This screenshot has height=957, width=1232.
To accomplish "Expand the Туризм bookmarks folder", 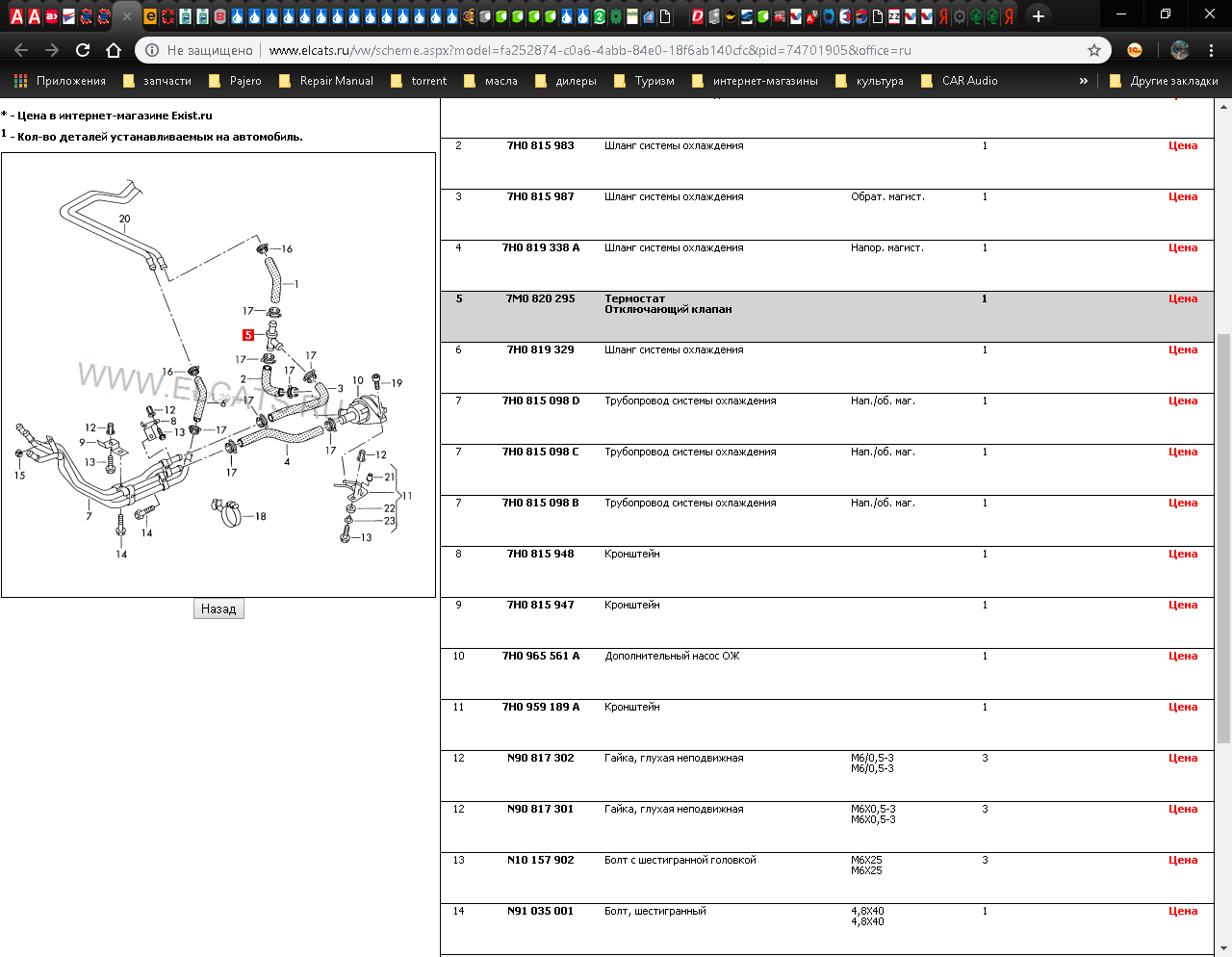I will coord(644,81).
